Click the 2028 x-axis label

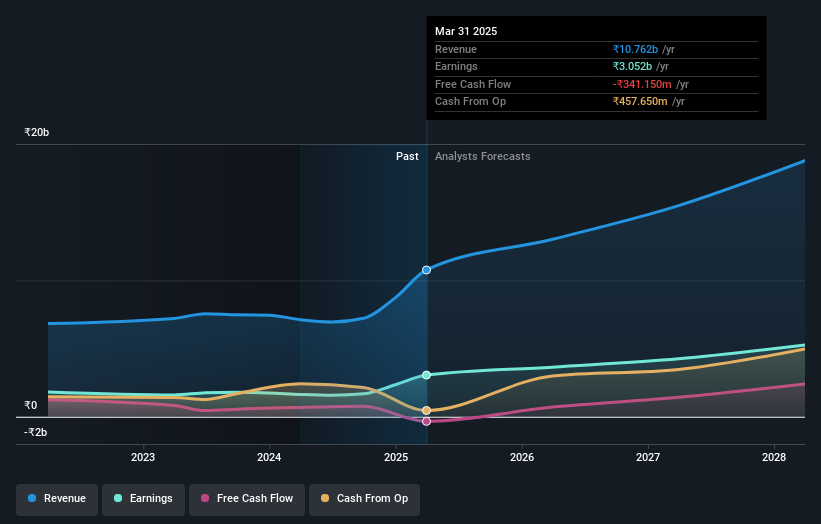pyautogui.click(x=774, y=458)
